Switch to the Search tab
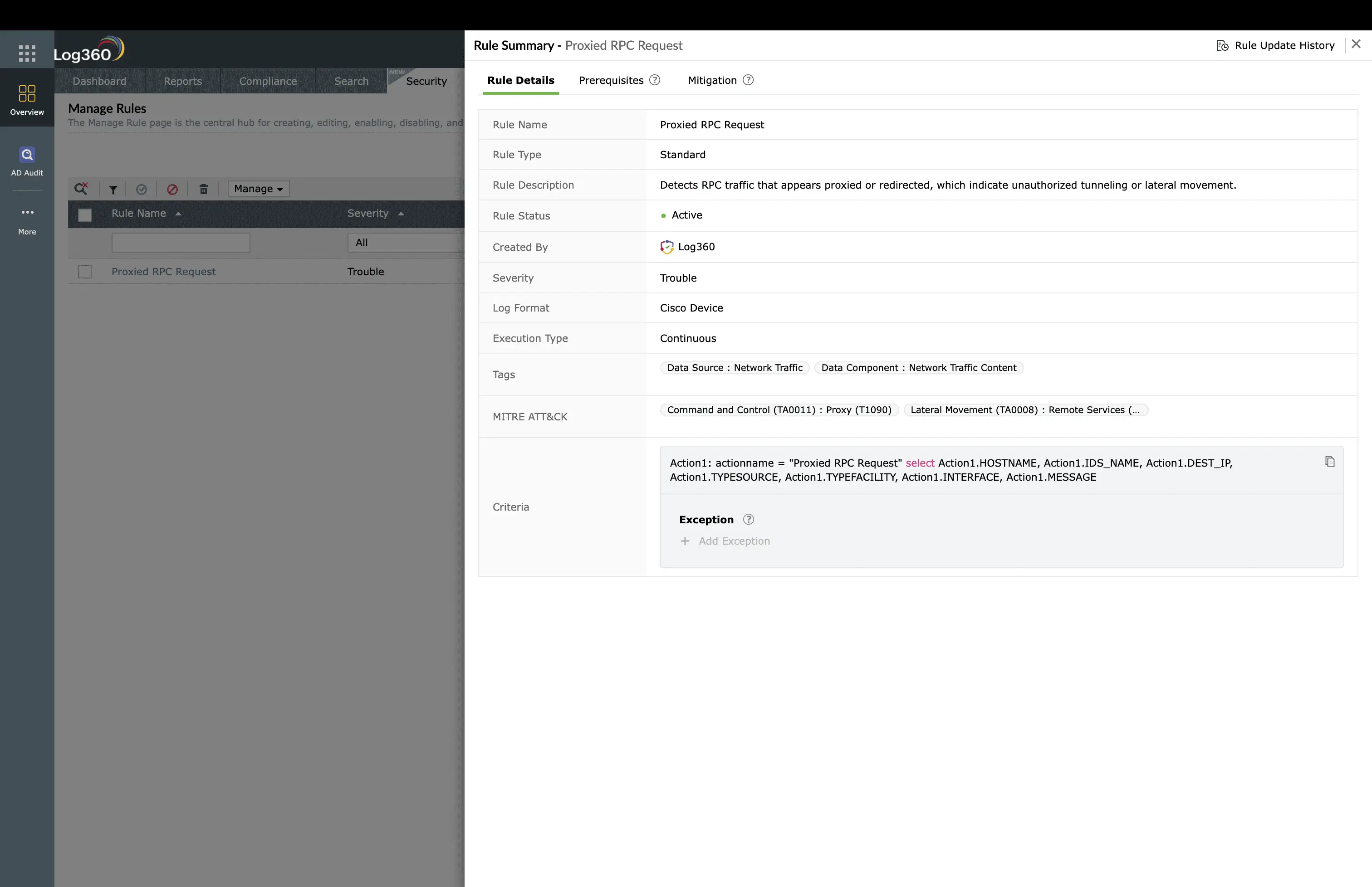Screen dimensions: 1372x887 [x=352, y=81]
